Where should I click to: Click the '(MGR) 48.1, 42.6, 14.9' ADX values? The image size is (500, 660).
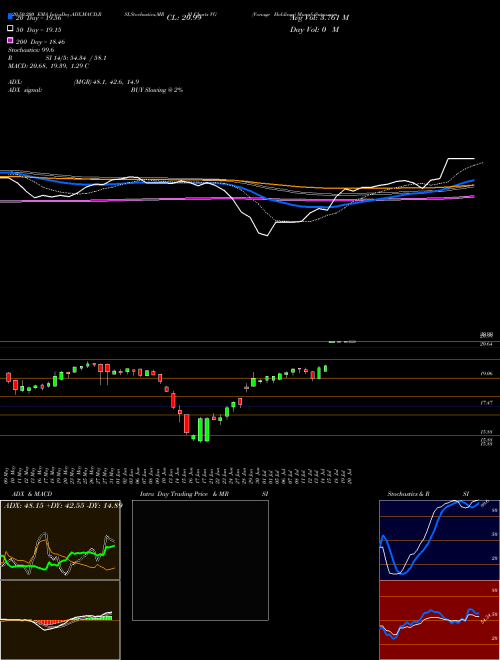tap(106, 82)
